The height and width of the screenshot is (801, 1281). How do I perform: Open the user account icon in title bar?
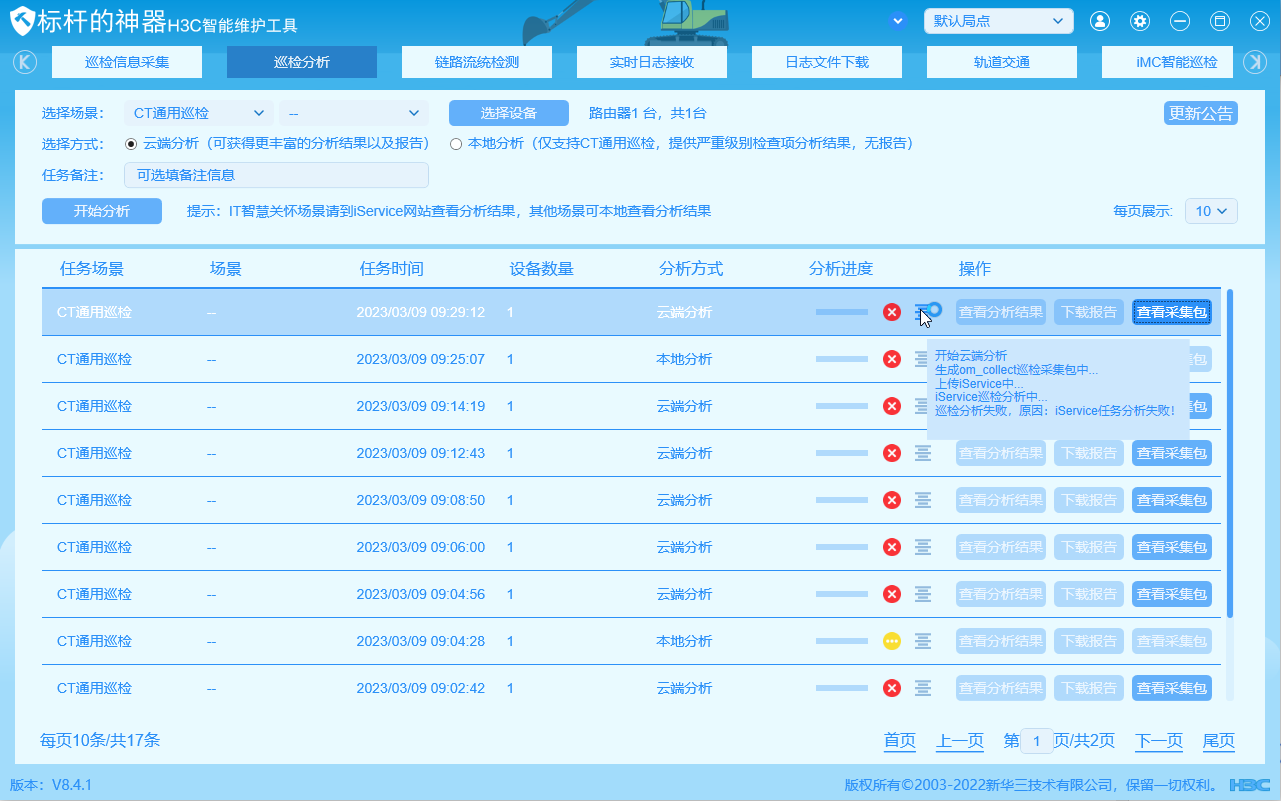point(1100,21)
